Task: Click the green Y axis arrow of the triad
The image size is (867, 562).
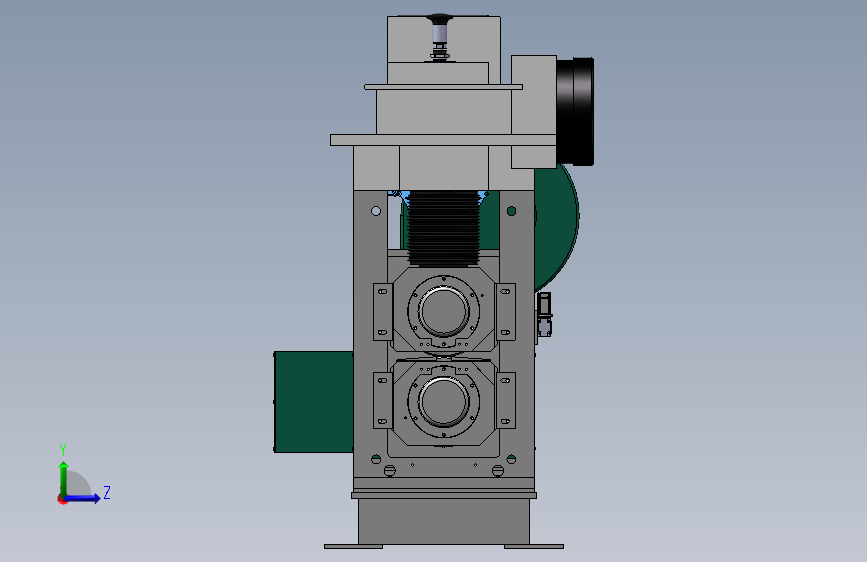Action: (x=64, y=478)
